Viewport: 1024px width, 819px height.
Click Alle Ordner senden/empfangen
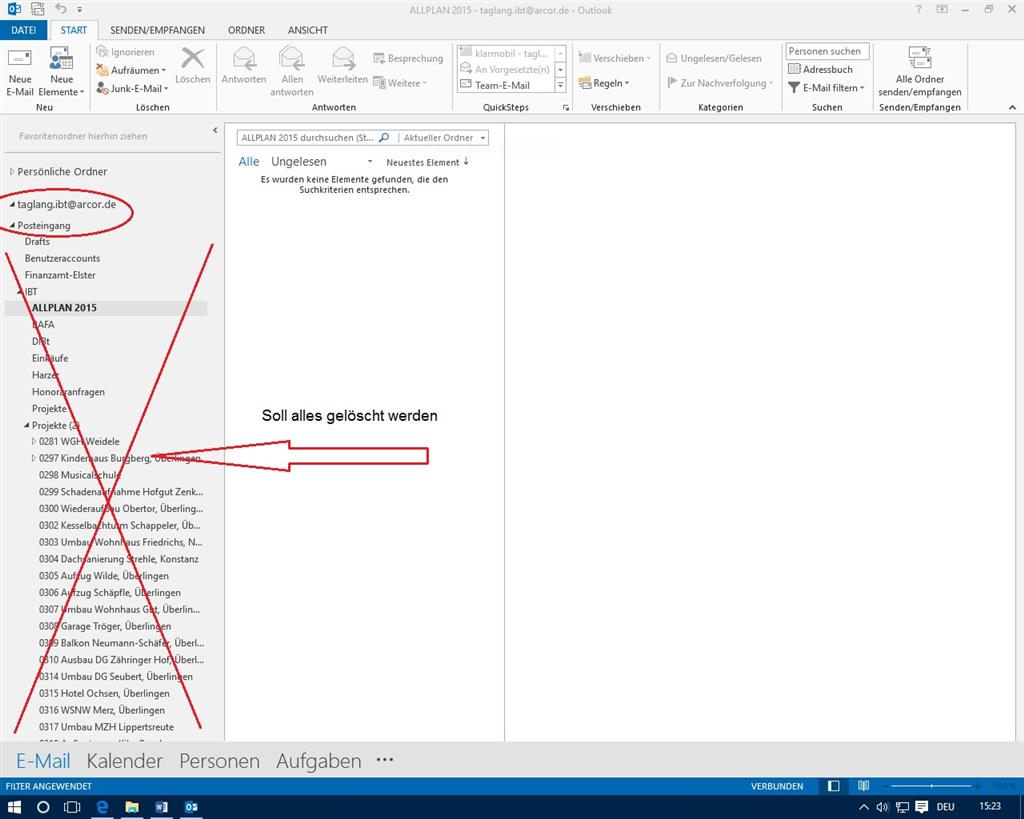point(920,72)
